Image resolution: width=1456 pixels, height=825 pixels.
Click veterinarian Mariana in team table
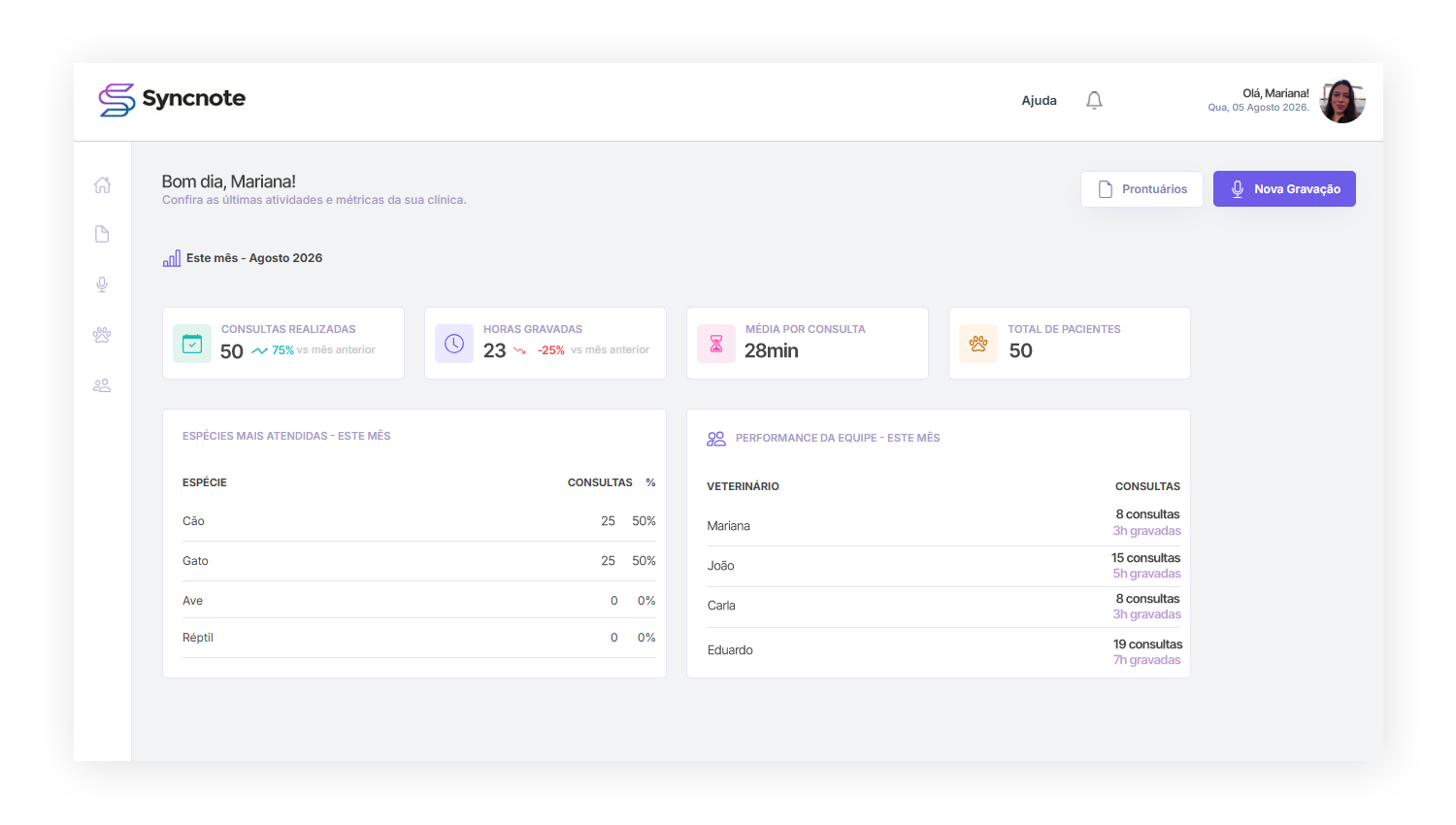coord(728,526)
